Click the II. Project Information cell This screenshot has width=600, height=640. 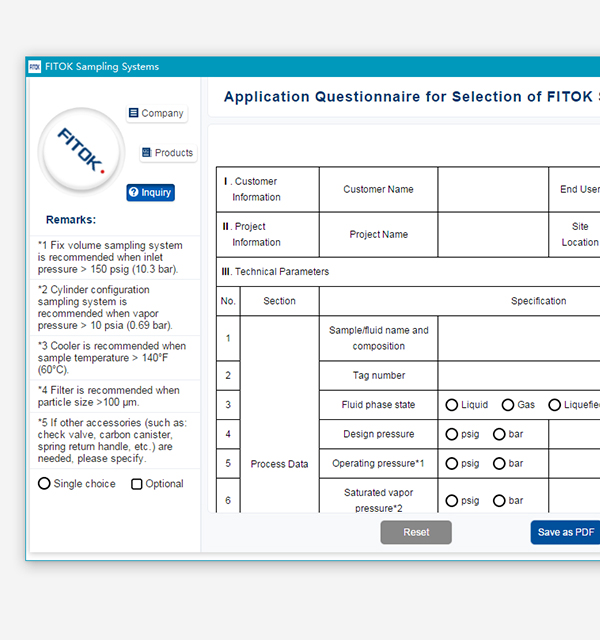coord(268,235)
